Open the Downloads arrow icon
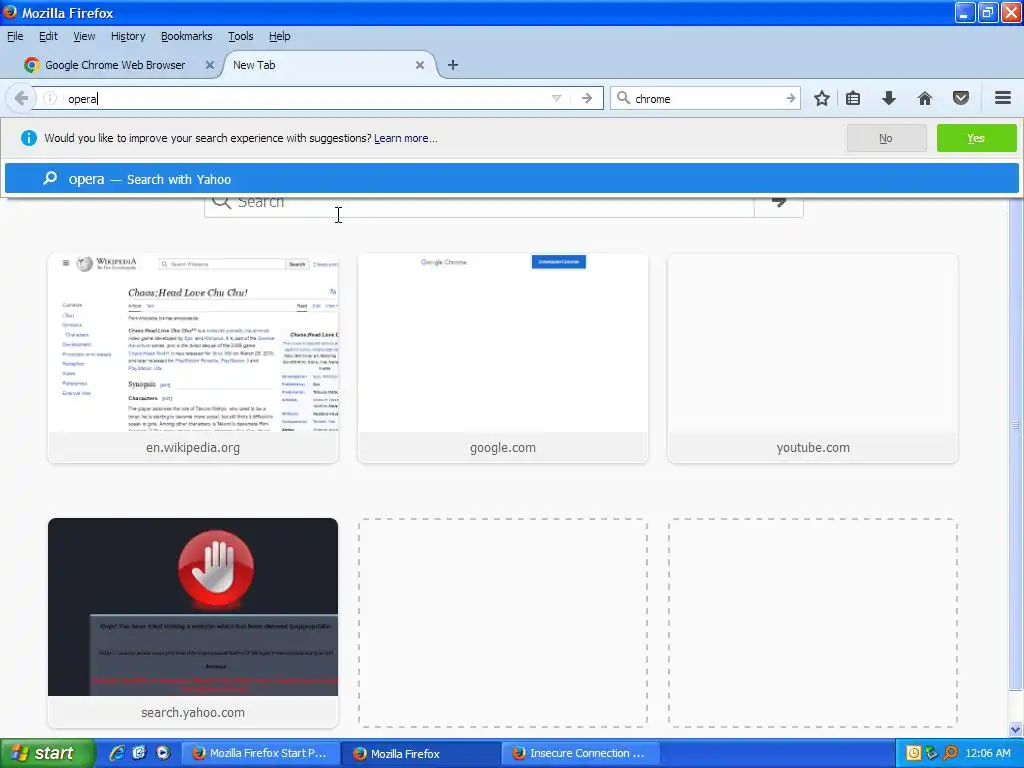Image resolution: width=1024 pixels, height=768 pixels. pos(888,99)
